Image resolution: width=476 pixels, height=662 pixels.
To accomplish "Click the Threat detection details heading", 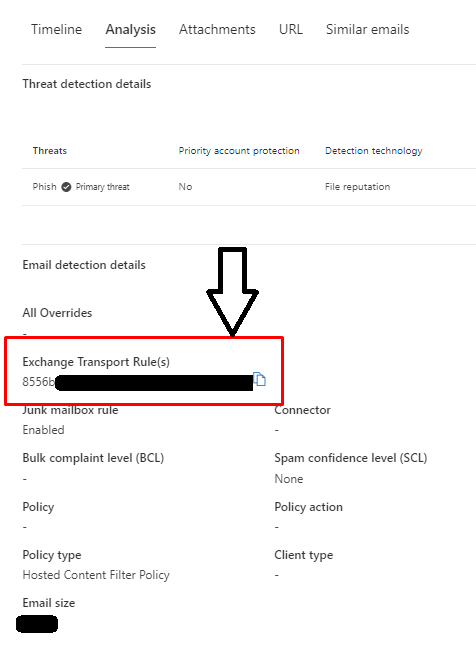I will pyautogui.click(x=87, y=84).
